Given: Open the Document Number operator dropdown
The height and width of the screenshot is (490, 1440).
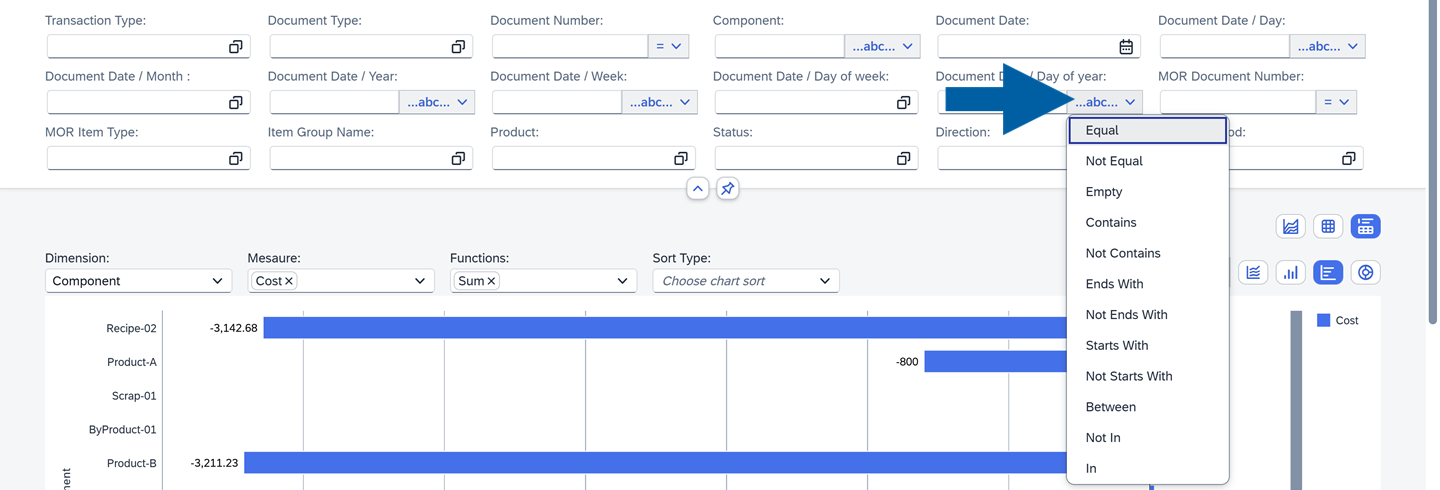Looking at the screenshot, I should coord(668,47).
